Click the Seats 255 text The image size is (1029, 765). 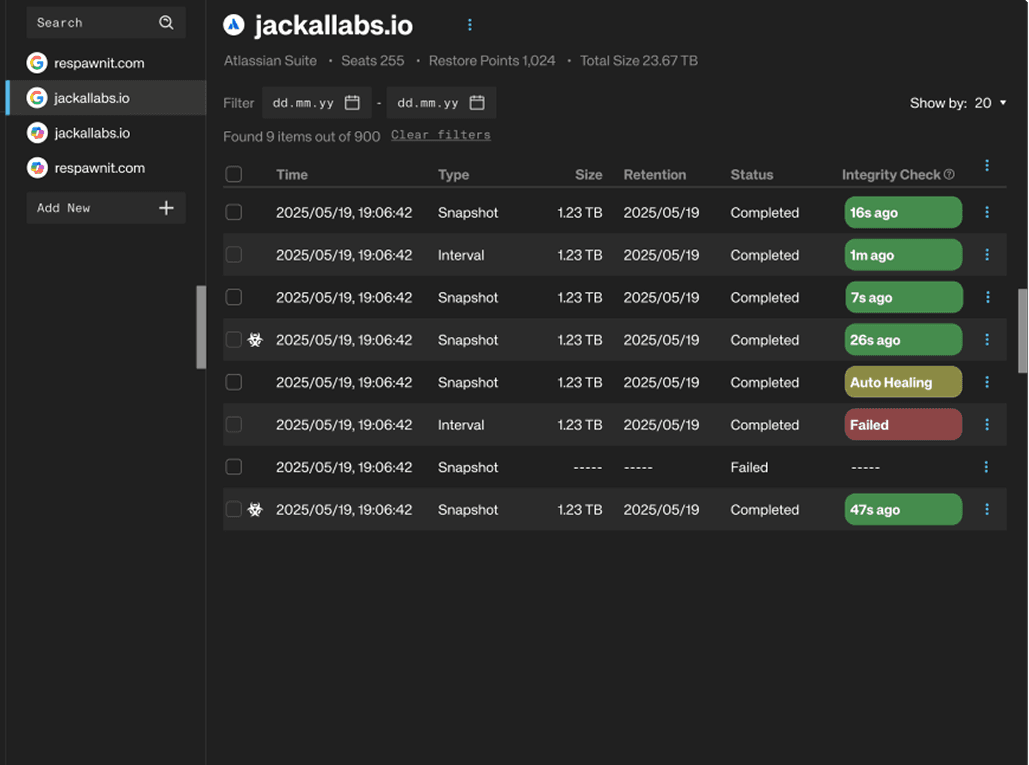click(x=372, y=61)
